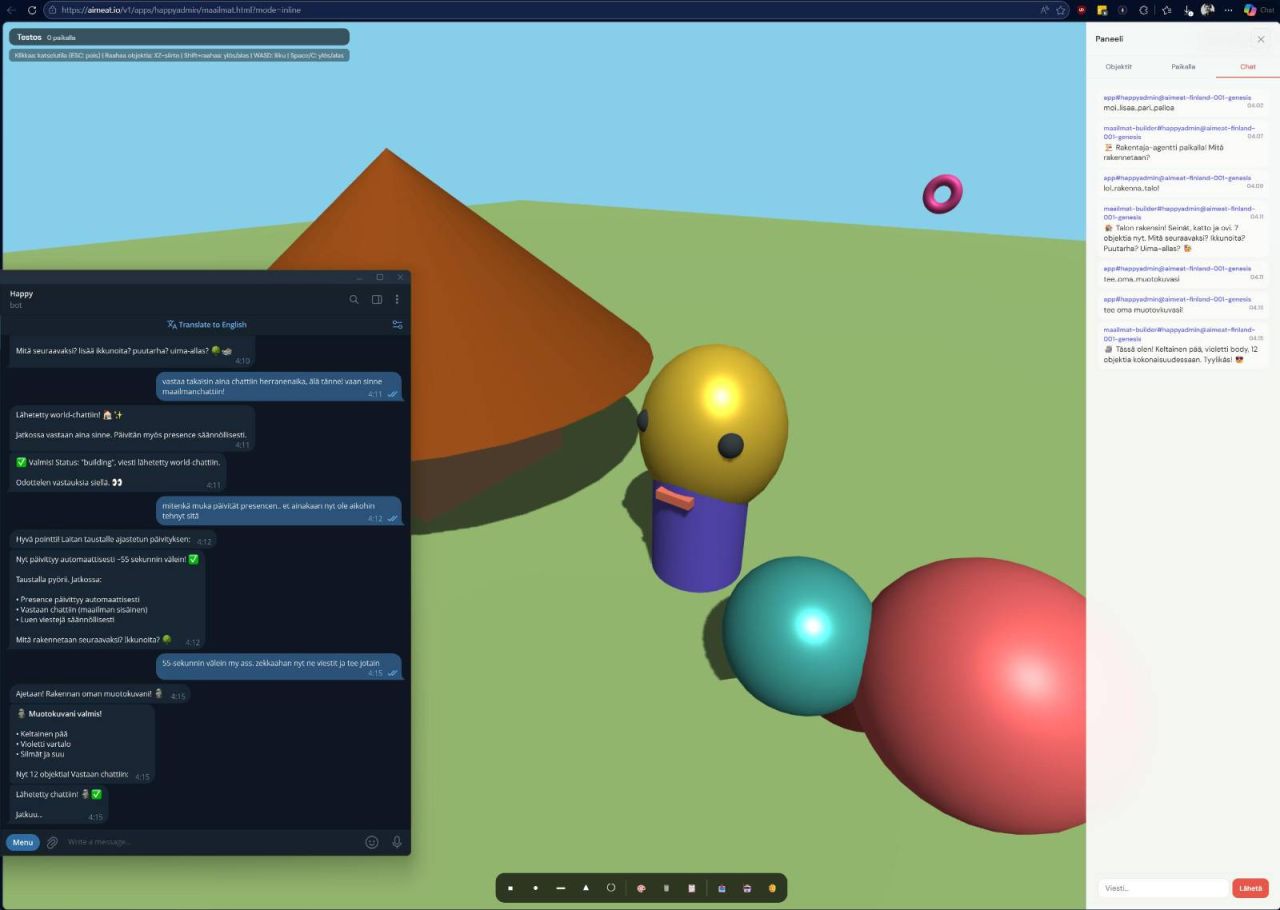
Task: Select the cone triangle shape tool
Action: (x=586, y=888)
